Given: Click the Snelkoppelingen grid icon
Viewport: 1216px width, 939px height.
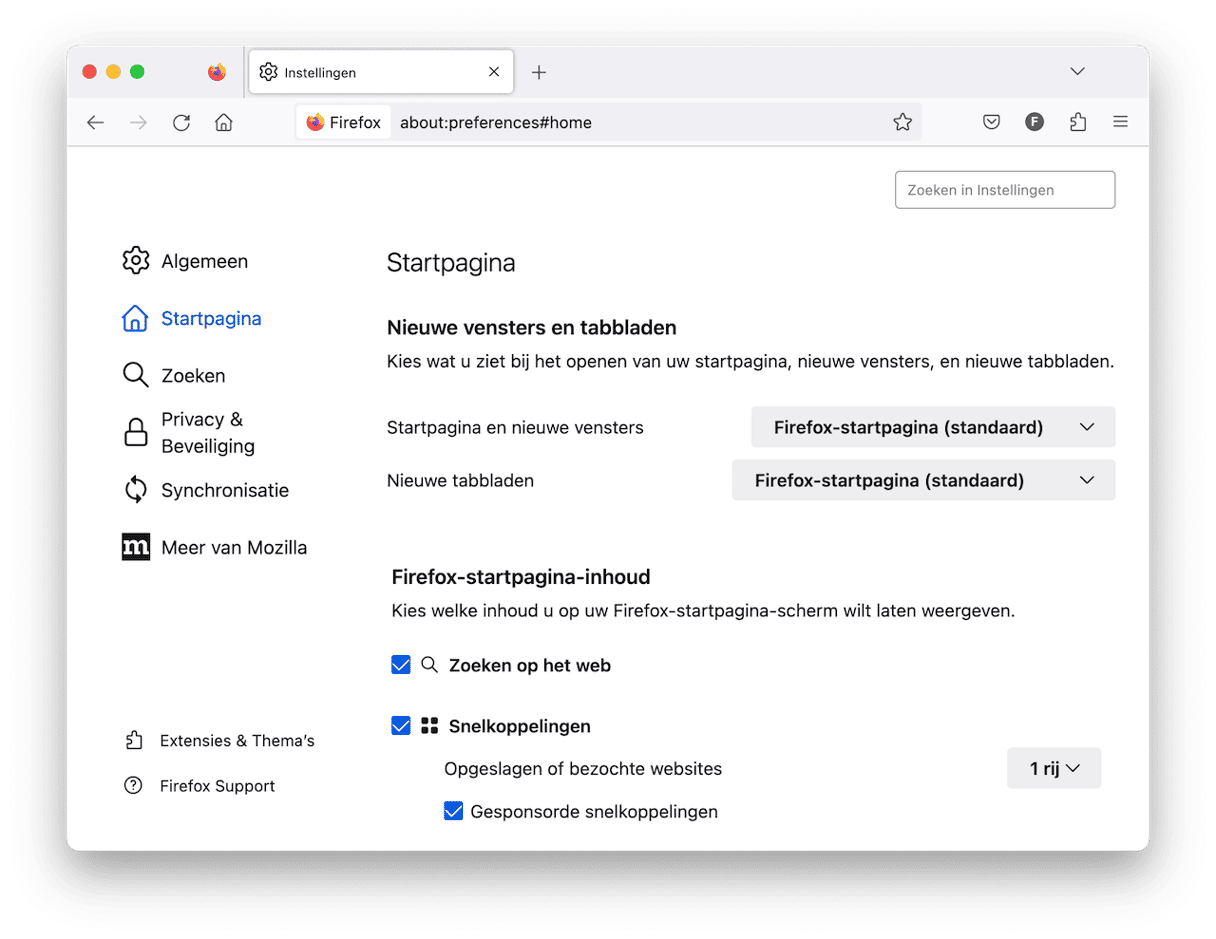Looking at the screenshot, I should pos(430,726).
